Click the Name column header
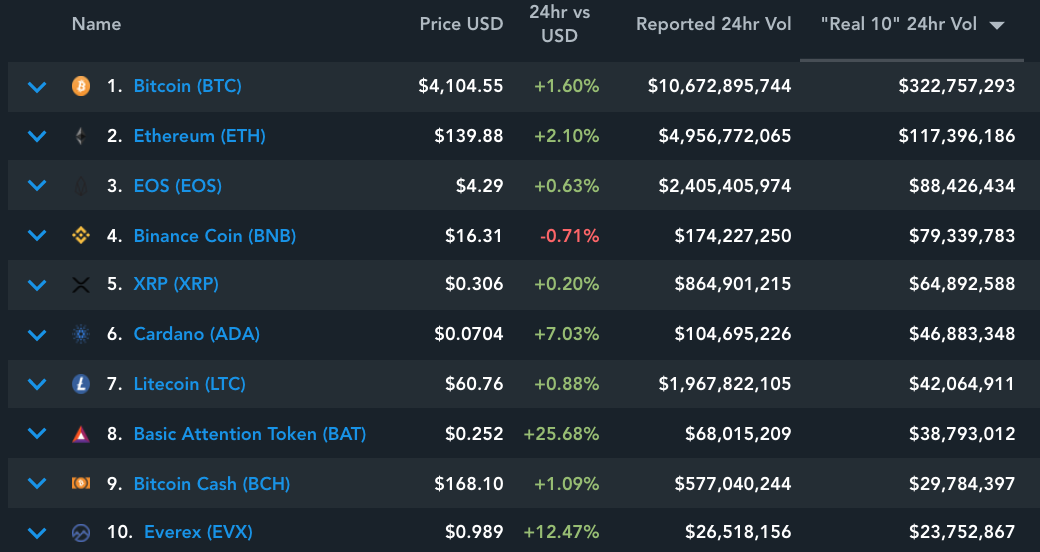Screen dimensions: 1040x552 pyautogui.click(x=96, y=25)
